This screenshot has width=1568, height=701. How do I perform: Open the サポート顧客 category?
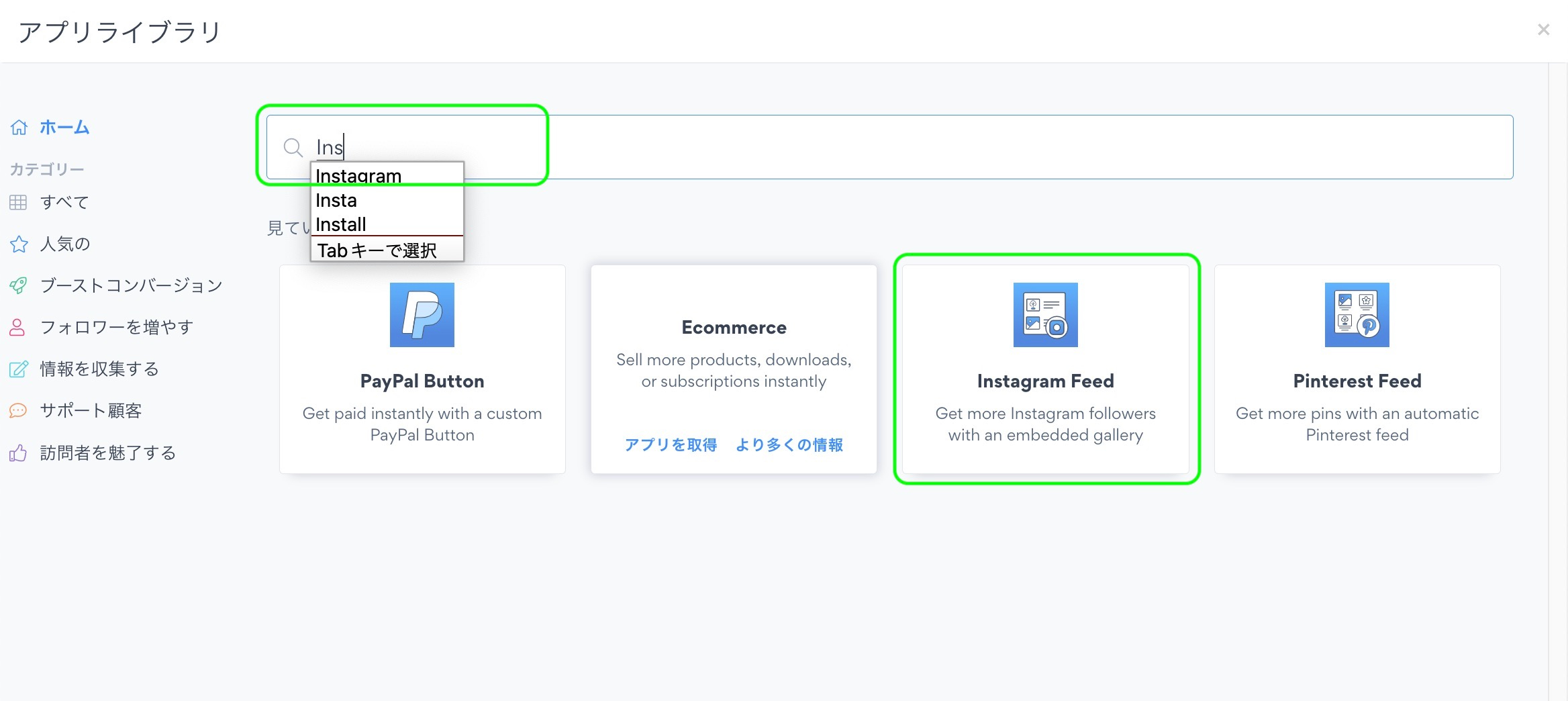coord(91,410)
